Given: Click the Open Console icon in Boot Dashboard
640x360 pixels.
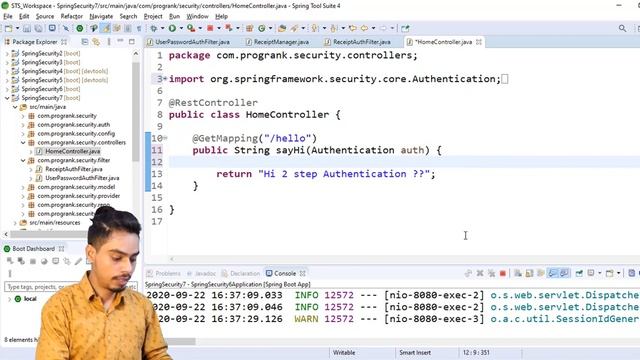Looking at the screenshot, I should [56, 261].
